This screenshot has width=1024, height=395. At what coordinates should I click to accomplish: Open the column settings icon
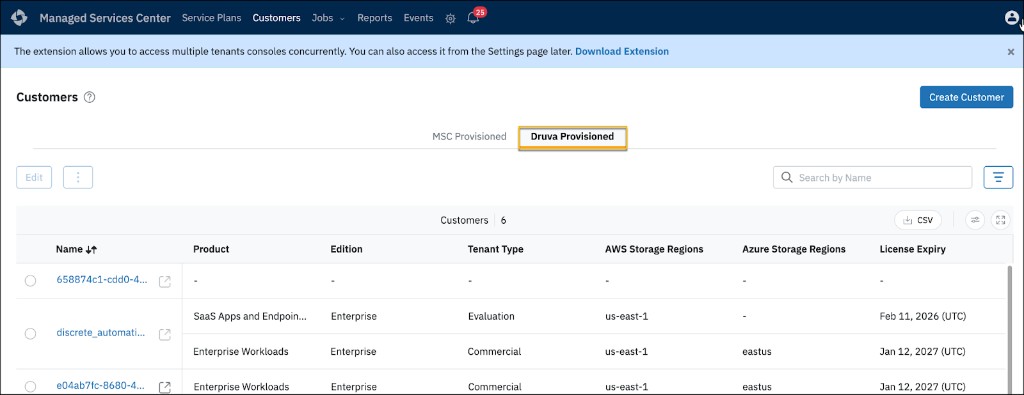975,220
